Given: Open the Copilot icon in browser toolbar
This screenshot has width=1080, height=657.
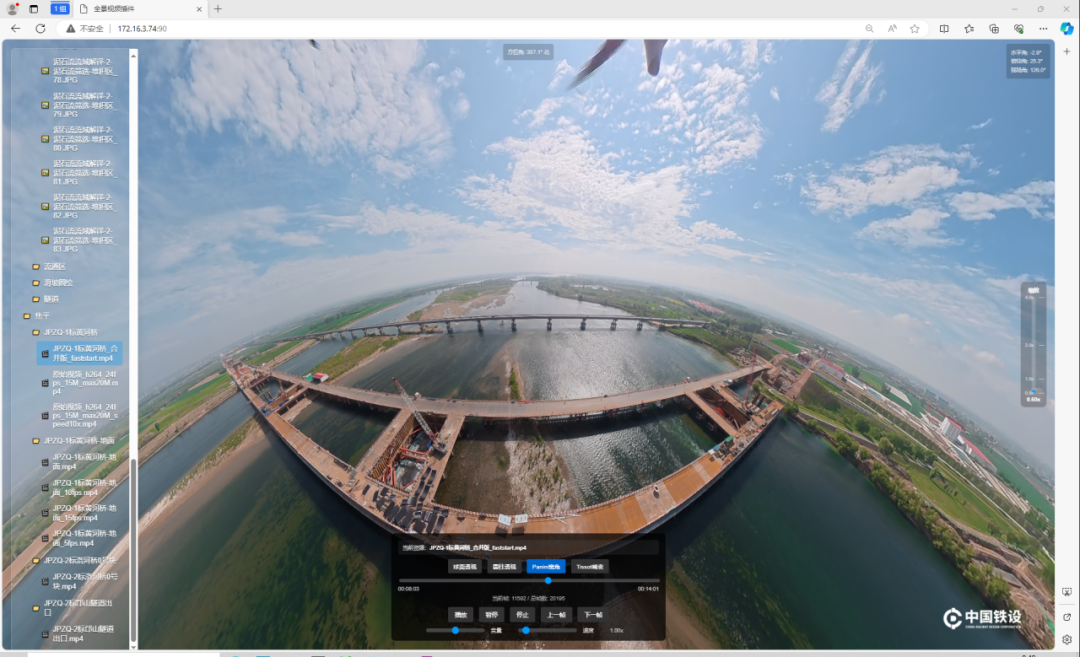Looking at the screenshot, I should click(x=1066, y=28).
